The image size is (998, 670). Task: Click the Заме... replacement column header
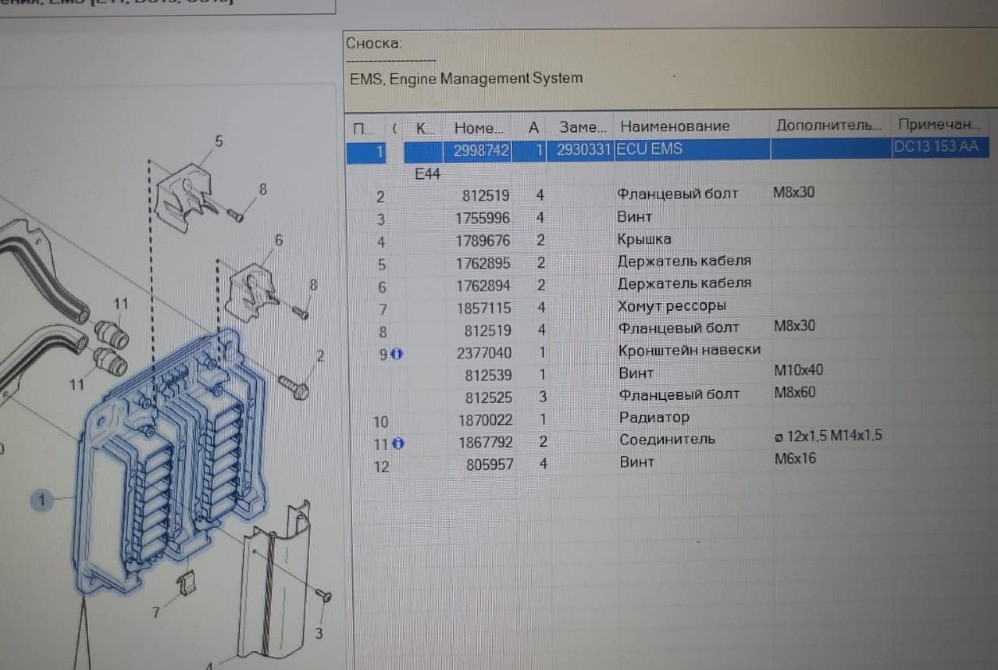[582, 127]
